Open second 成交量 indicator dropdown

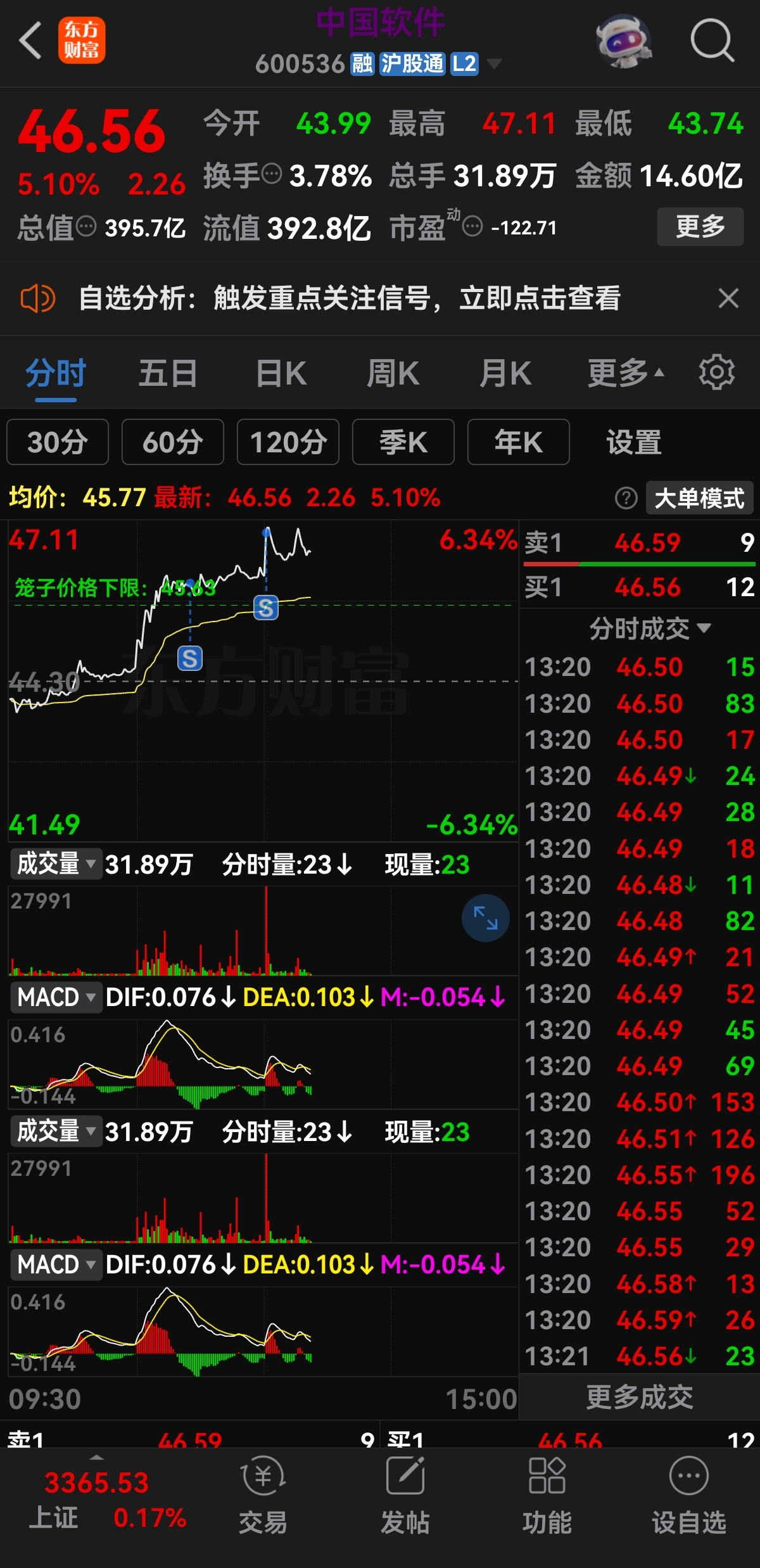tap(56, 1131)
